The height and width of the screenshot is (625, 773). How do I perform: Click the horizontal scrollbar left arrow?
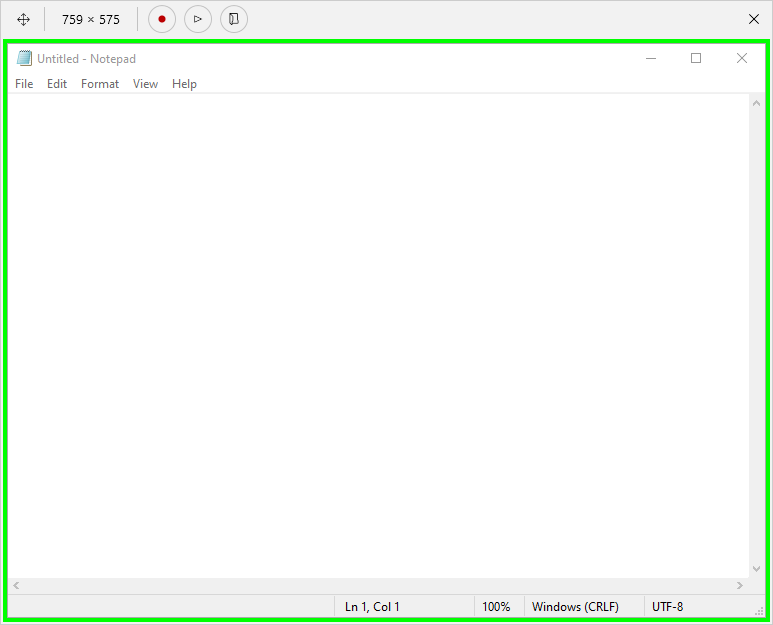point(16,586)
